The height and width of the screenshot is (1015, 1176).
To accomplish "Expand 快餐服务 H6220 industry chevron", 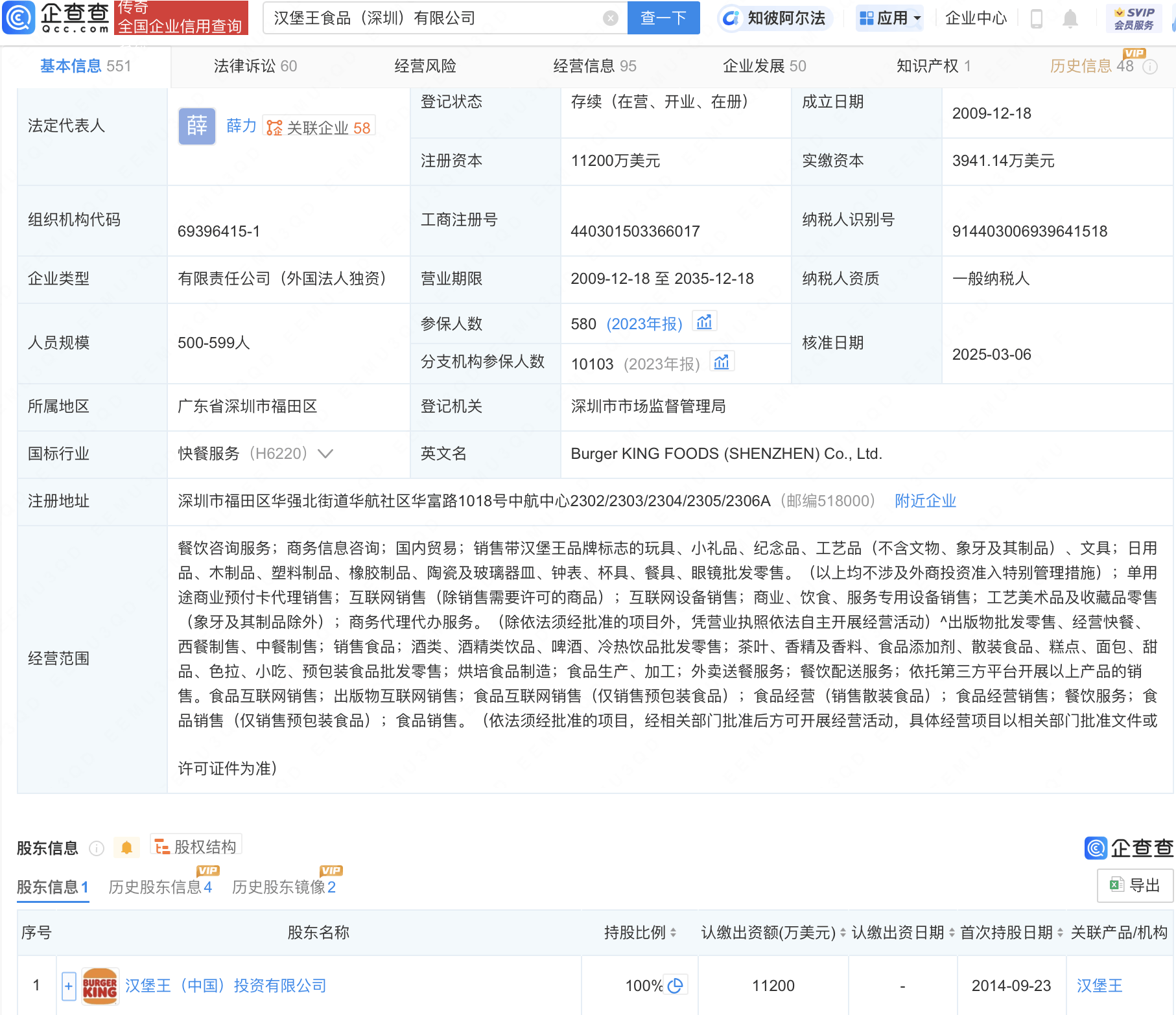I will (x=325, y=453).
